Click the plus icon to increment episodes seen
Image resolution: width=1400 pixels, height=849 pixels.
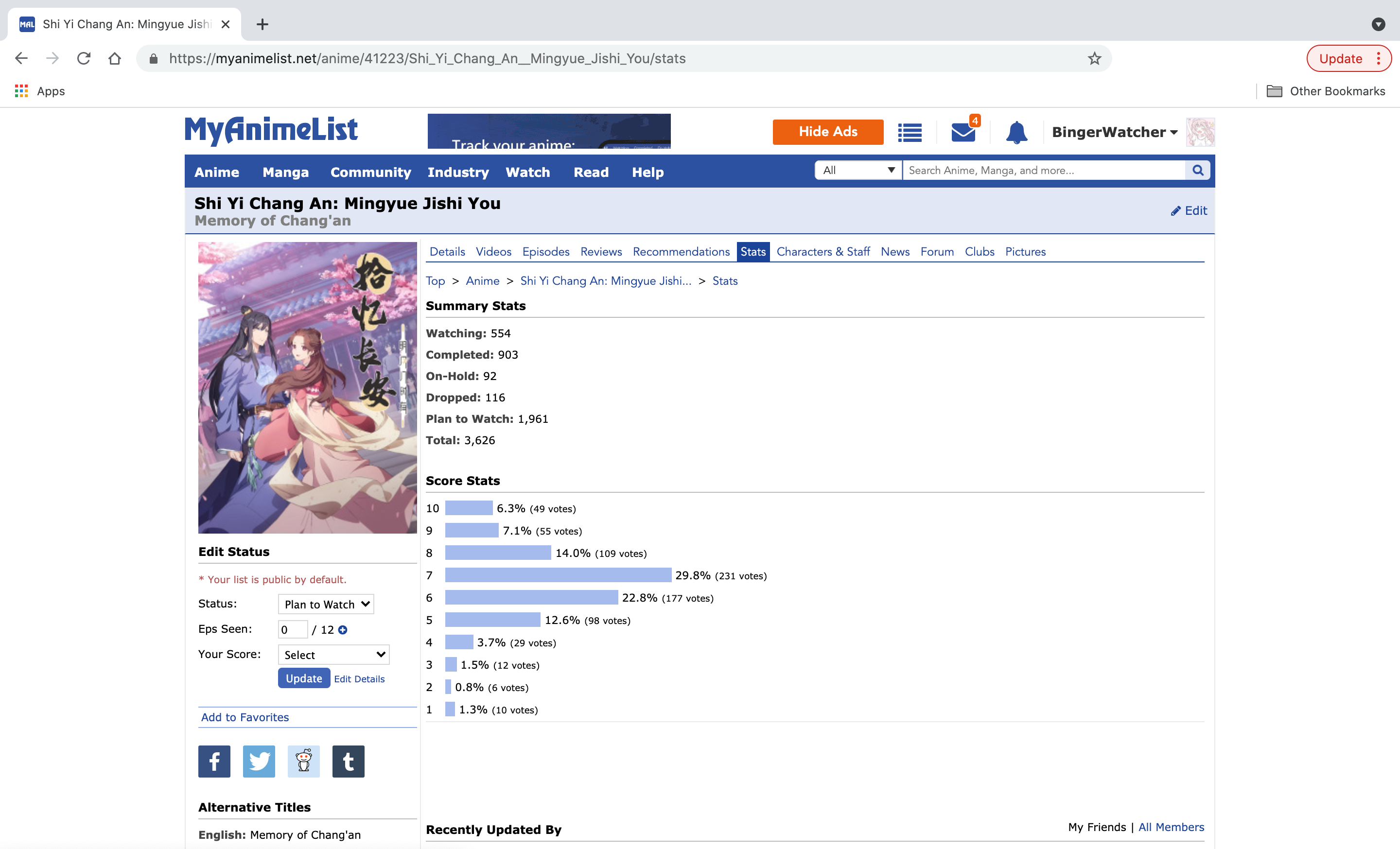point(343,630)
